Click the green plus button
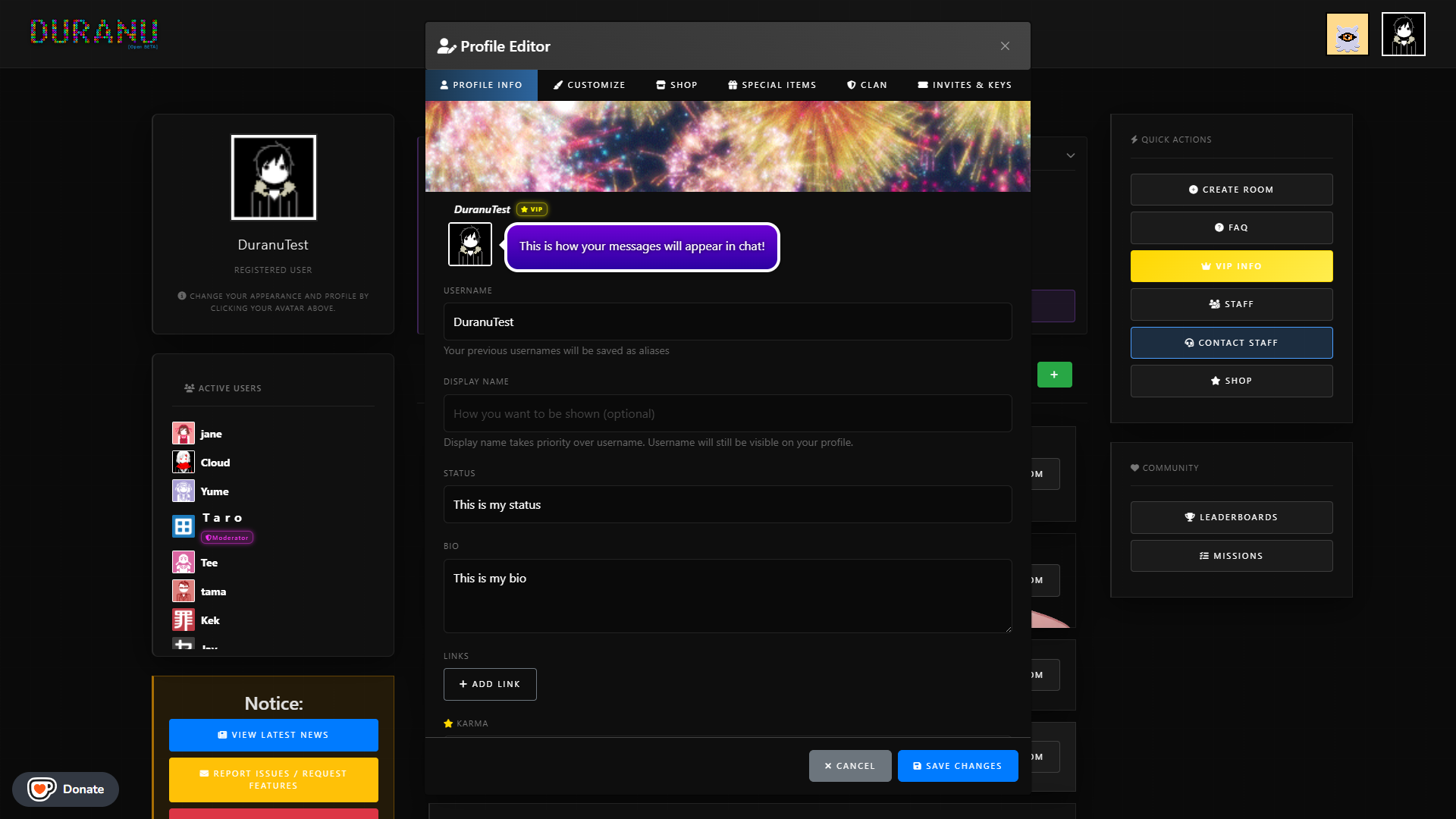The width and height of the screenshot is (1456, 819). point(1054,375)
